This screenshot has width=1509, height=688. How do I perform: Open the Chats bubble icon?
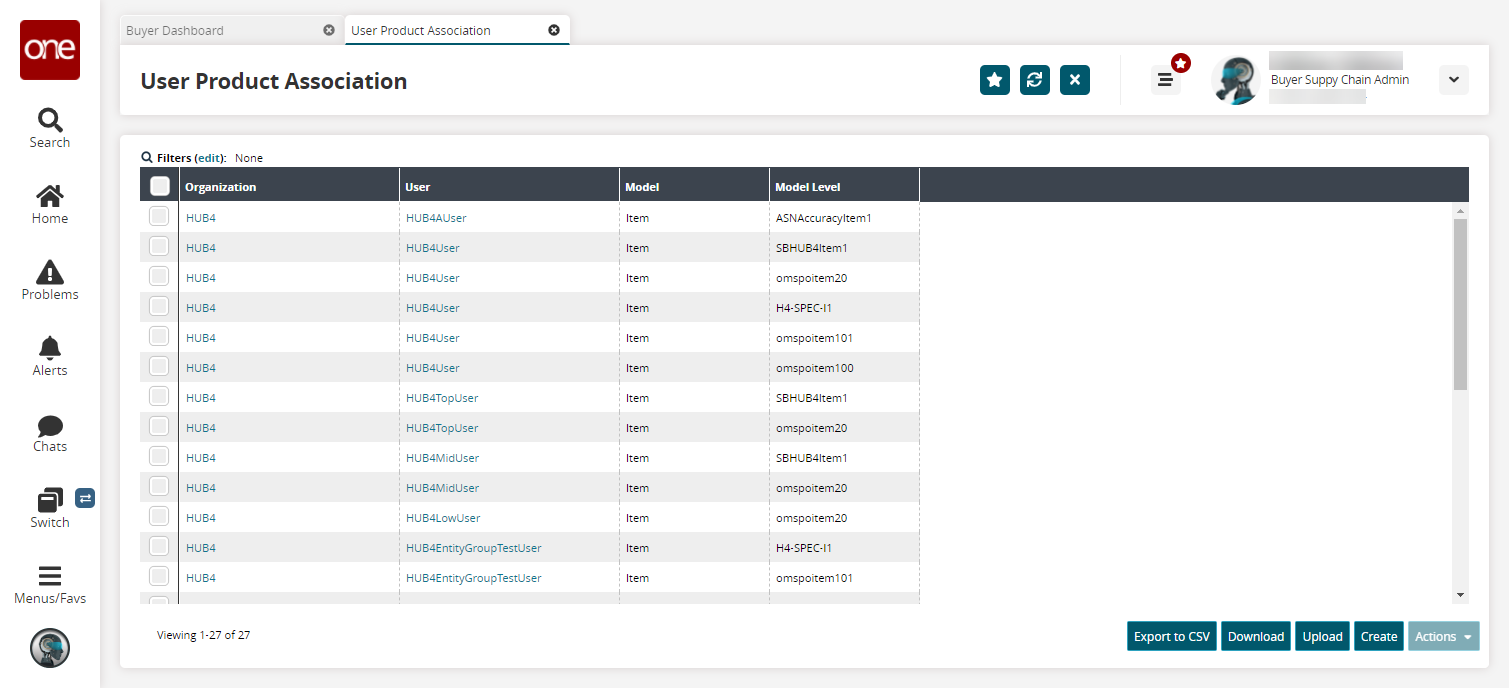pos(50,426)
